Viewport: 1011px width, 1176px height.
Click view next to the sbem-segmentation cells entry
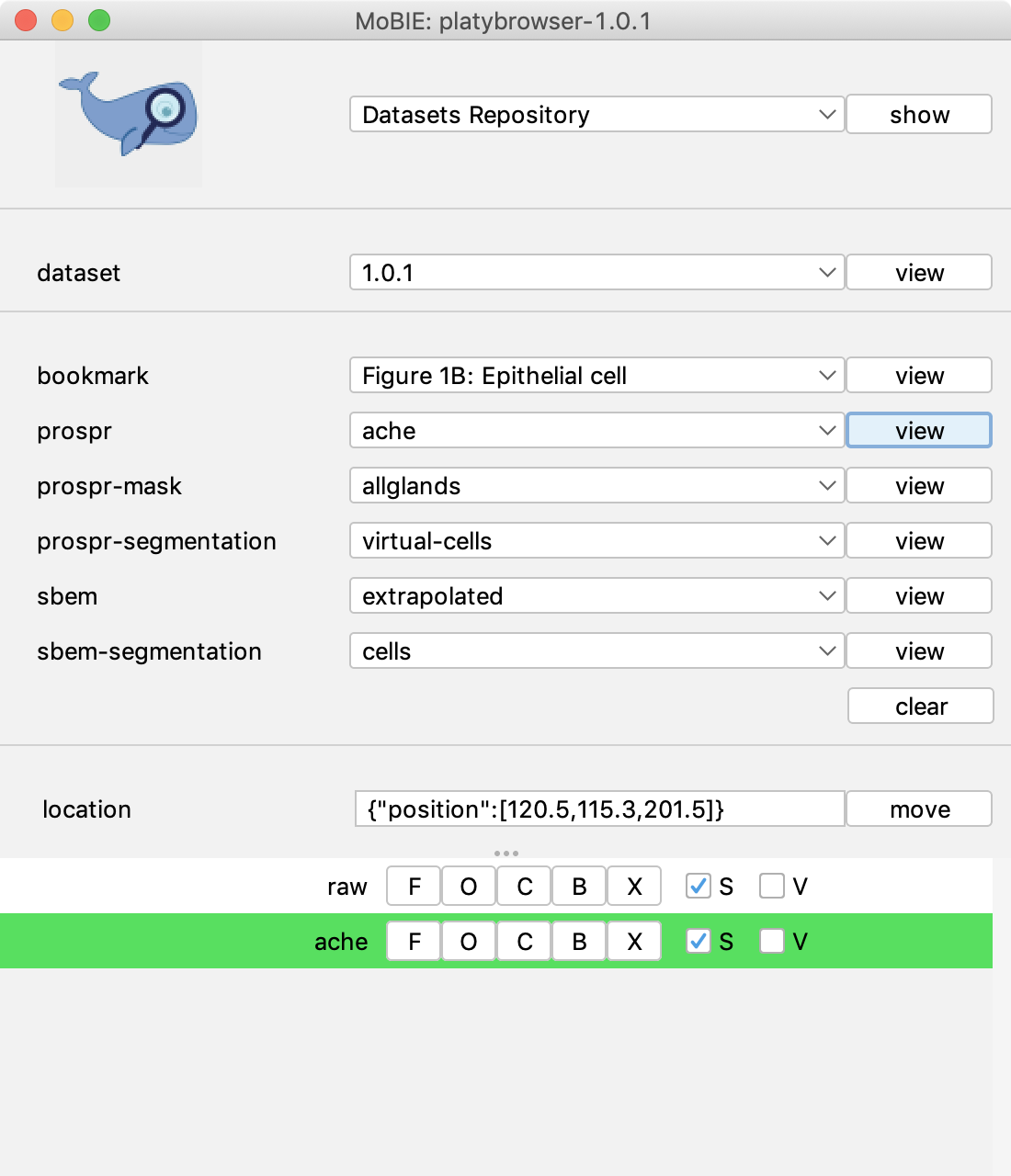[918, 650]
